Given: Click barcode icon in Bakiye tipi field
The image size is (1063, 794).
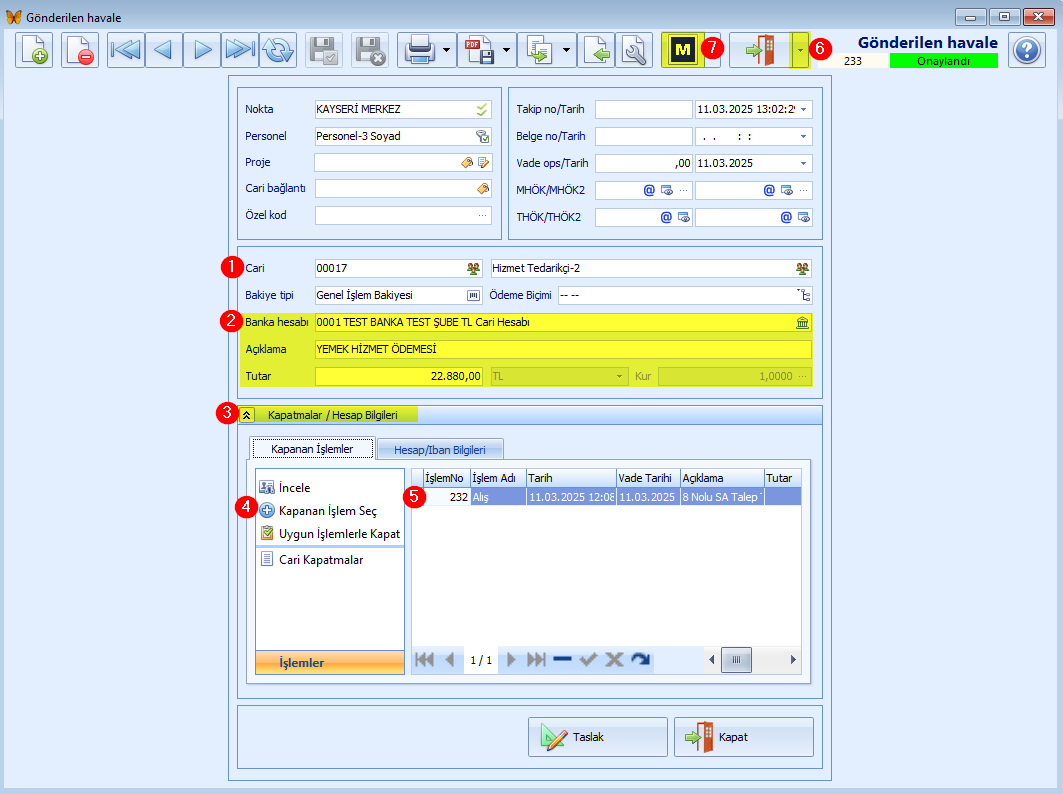Looking at the screenshot, I should 473,296.
